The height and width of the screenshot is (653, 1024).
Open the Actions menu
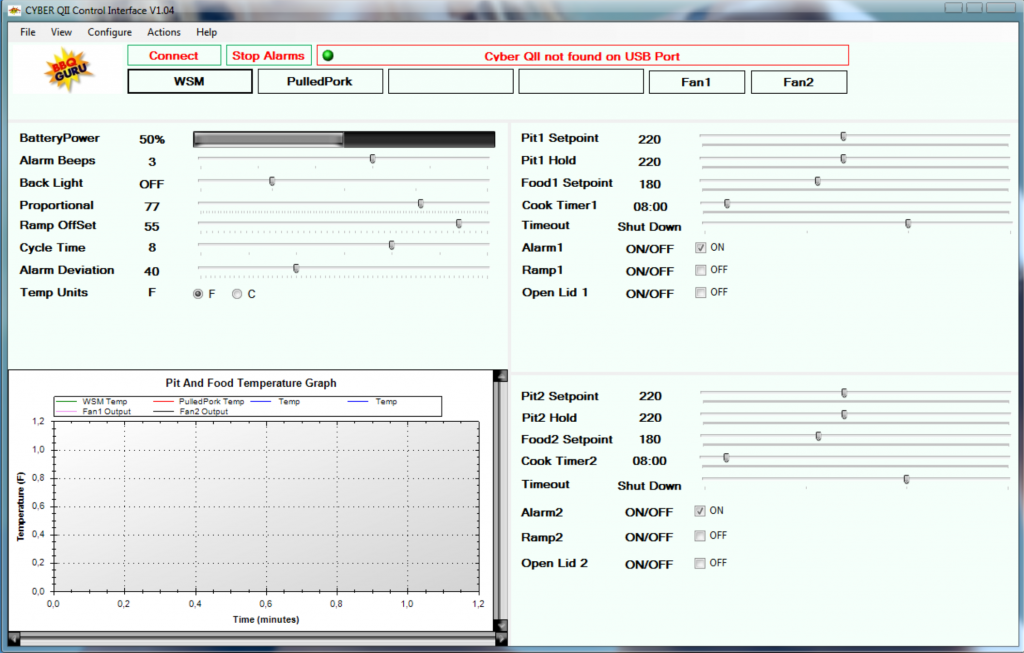164,32
